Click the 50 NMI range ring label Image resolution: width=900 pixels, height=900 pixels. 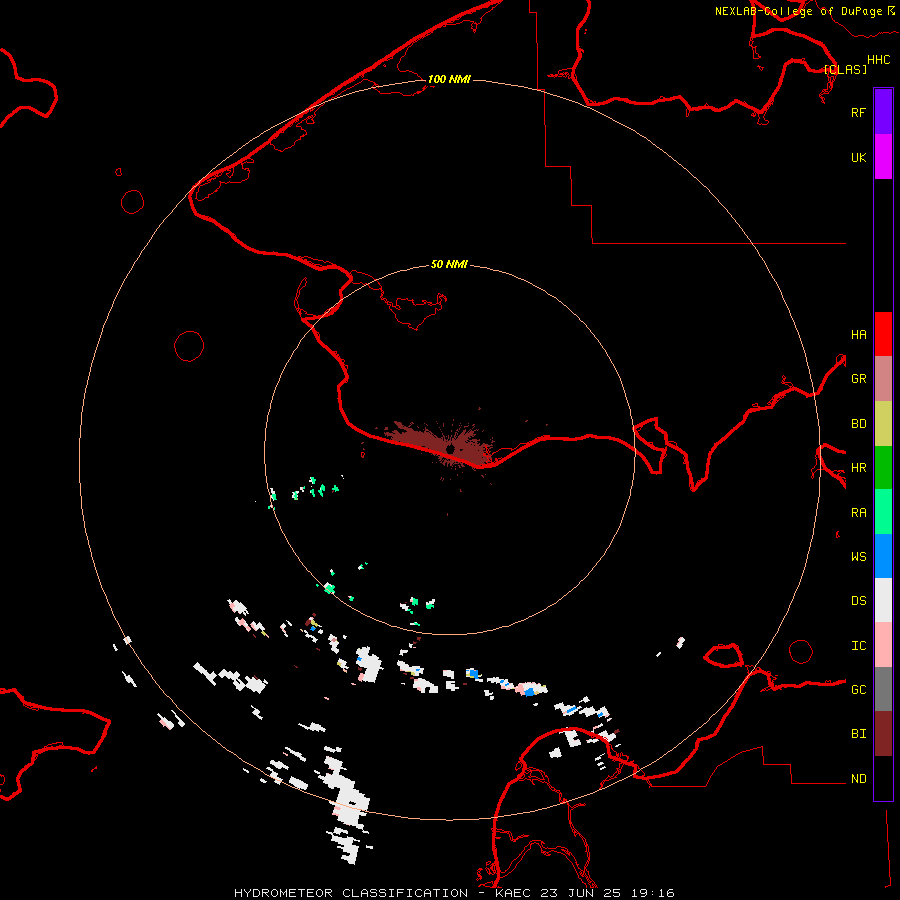tap(449, 264)
